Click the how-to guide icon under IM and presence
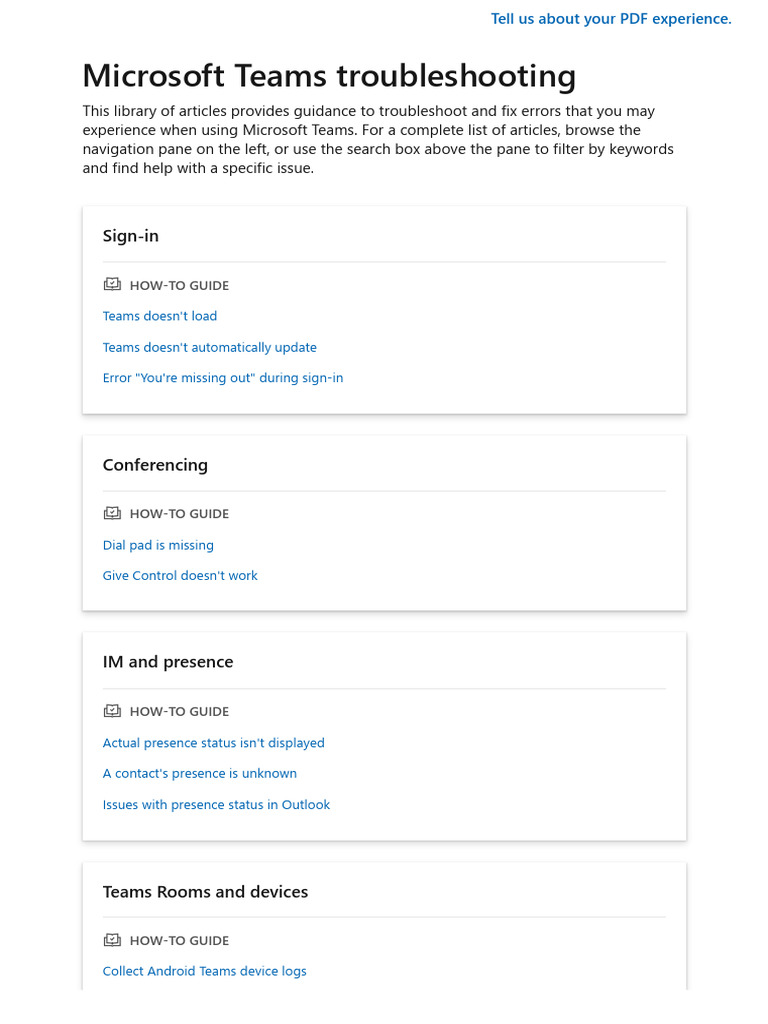 tap(112, 711)
